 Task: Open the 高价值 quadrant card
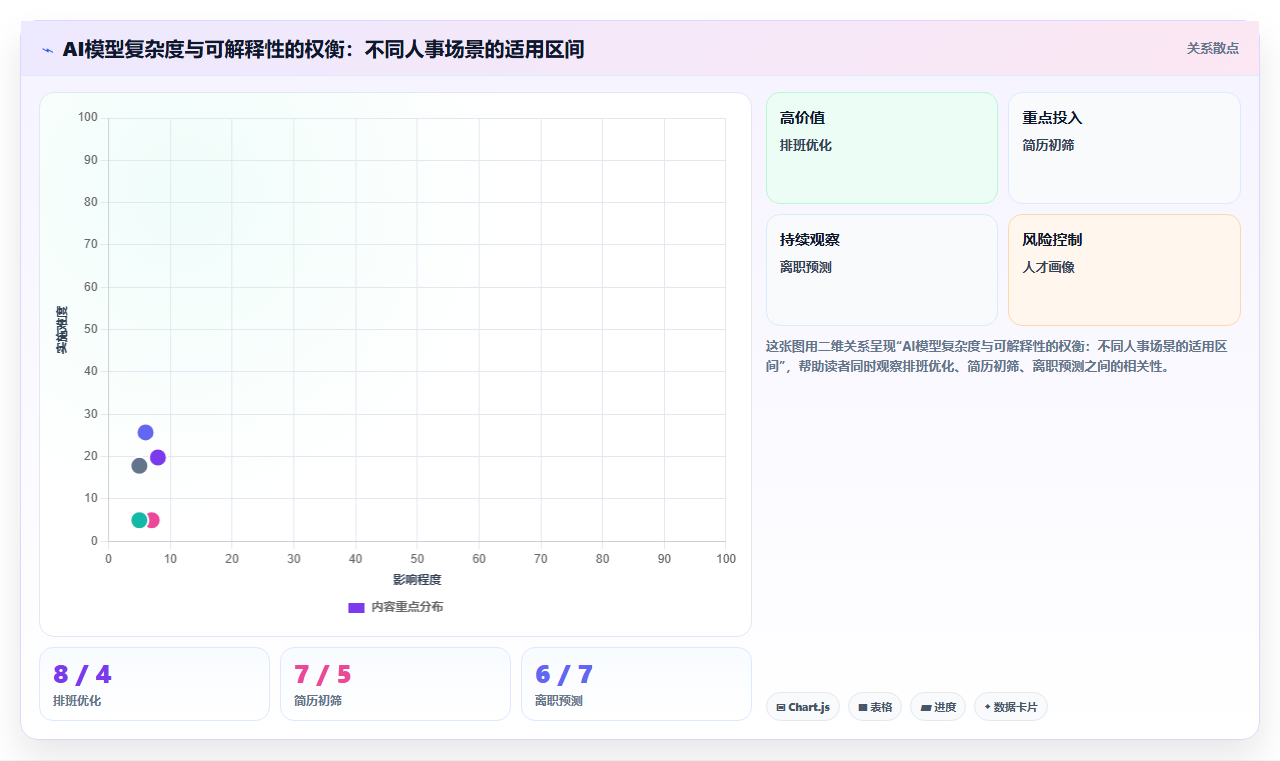[x=882, y=148]
